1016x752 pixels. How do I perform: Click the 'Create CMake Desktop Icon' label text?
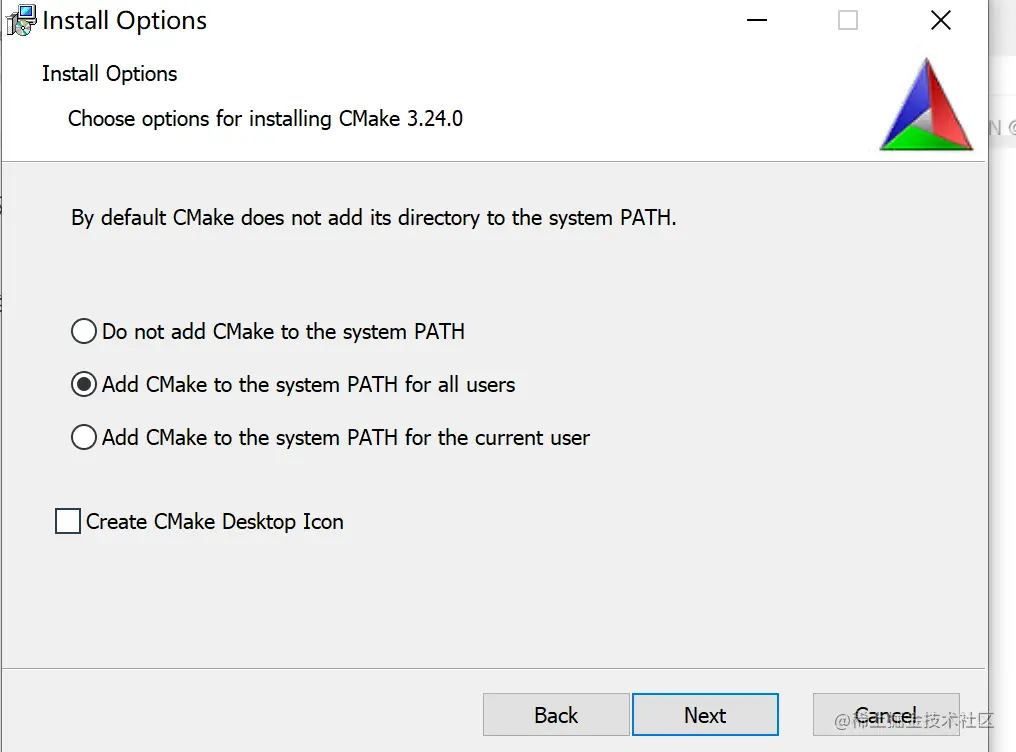pos(214,522)
